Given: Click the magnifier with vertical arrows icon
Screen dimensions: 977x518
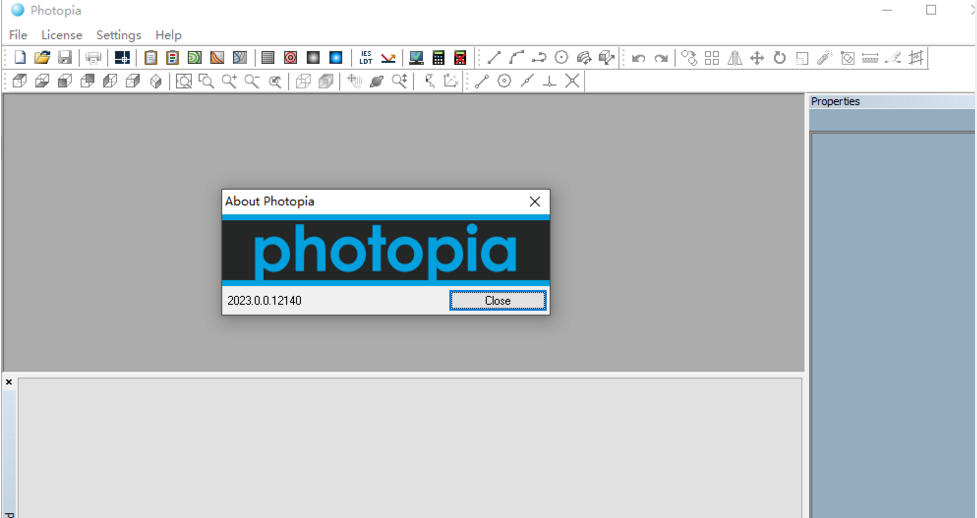Looking at the screenshot, I should pos(399,81).
